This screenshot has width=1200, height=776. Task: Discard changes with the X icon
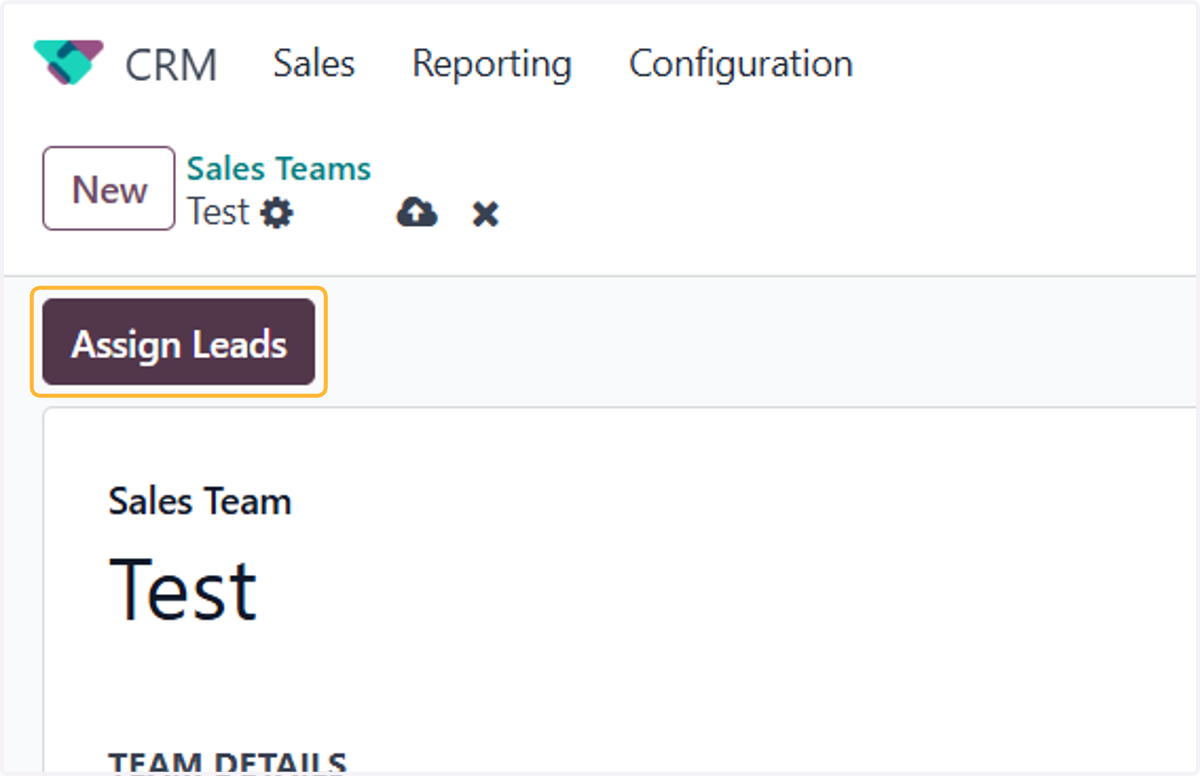coord(486,213)
